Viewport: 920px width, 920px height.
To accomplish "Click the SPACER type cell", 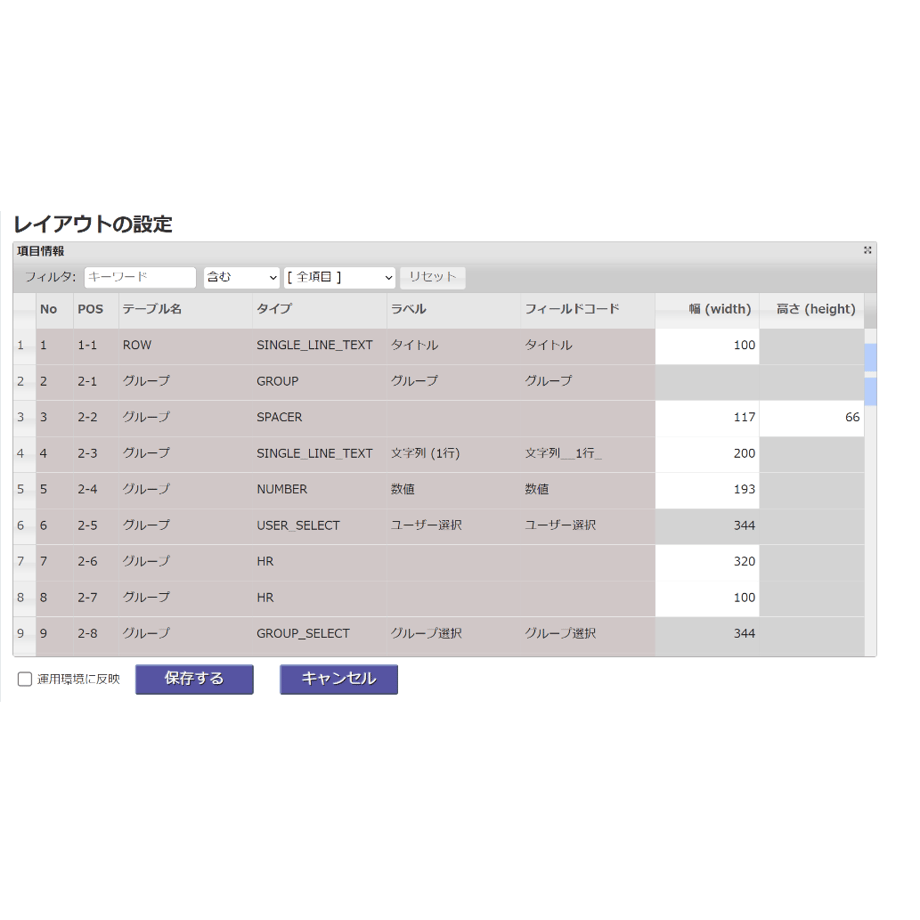I will (320, 418).
